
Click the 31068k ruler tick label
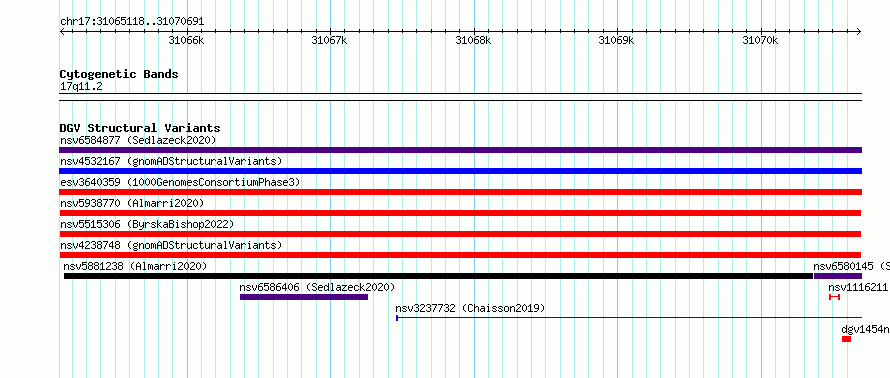[x=473, y=41]
